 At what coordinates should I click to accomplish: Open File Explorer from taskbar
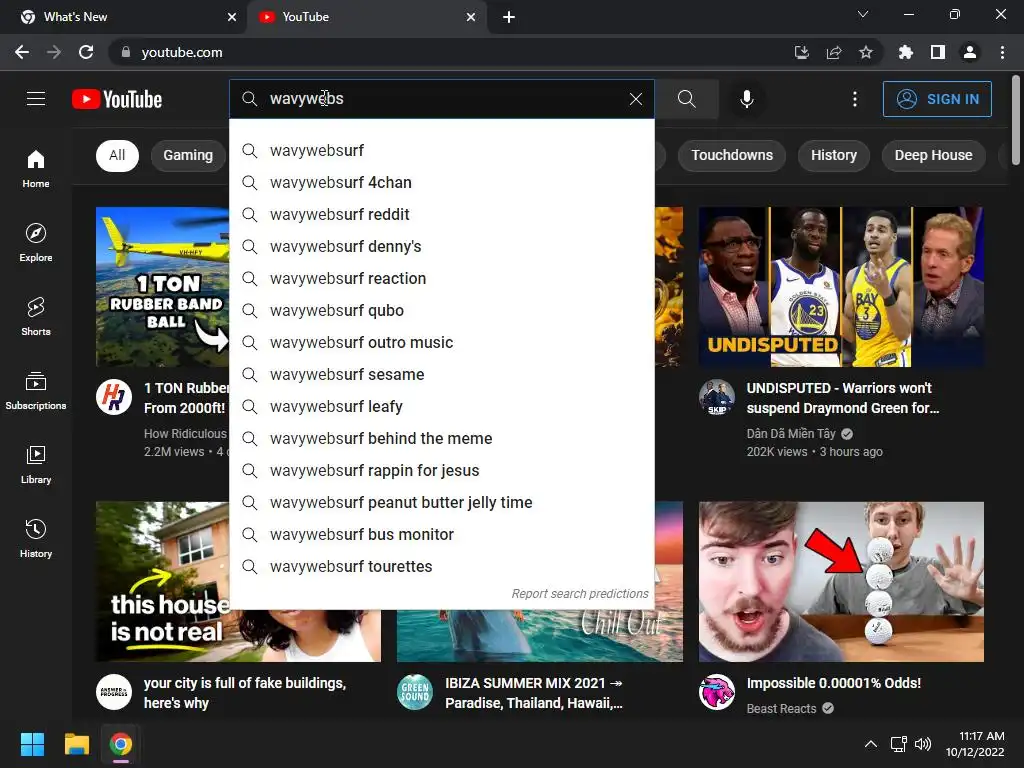pos(76,744)
